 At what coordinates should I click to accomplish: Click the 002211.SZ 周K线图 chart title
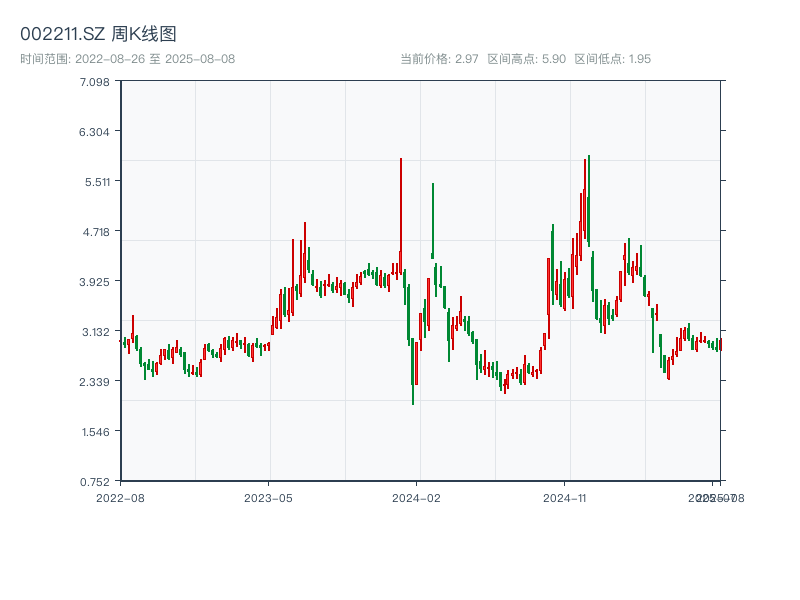[99, 34]
